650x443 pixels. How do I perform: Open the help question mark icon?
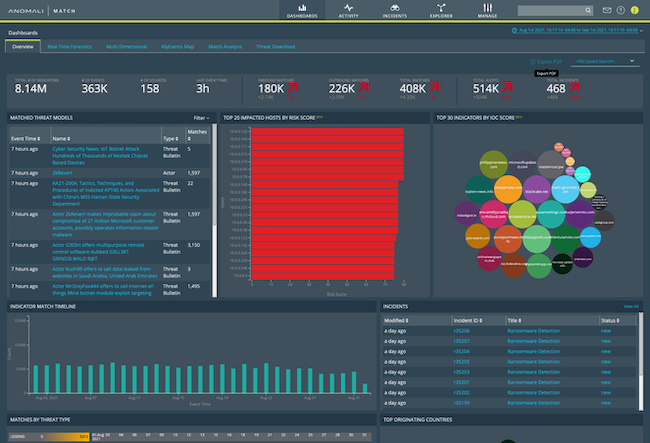pos(620,11)
